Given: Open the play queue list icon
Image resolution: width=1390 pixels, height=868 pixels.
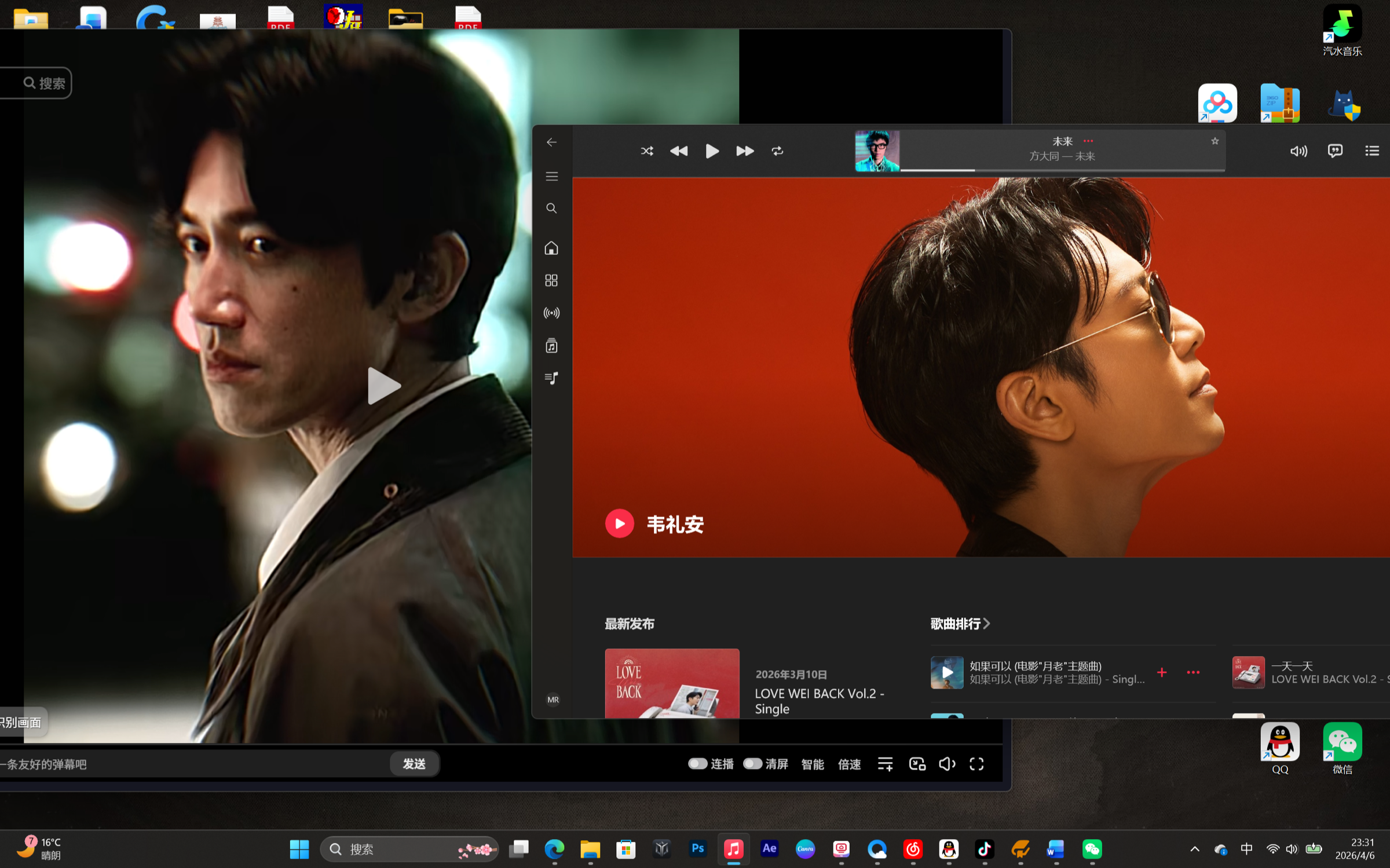Looking at the screenshot, I should pyautogui.click(x=1371, y=151).
